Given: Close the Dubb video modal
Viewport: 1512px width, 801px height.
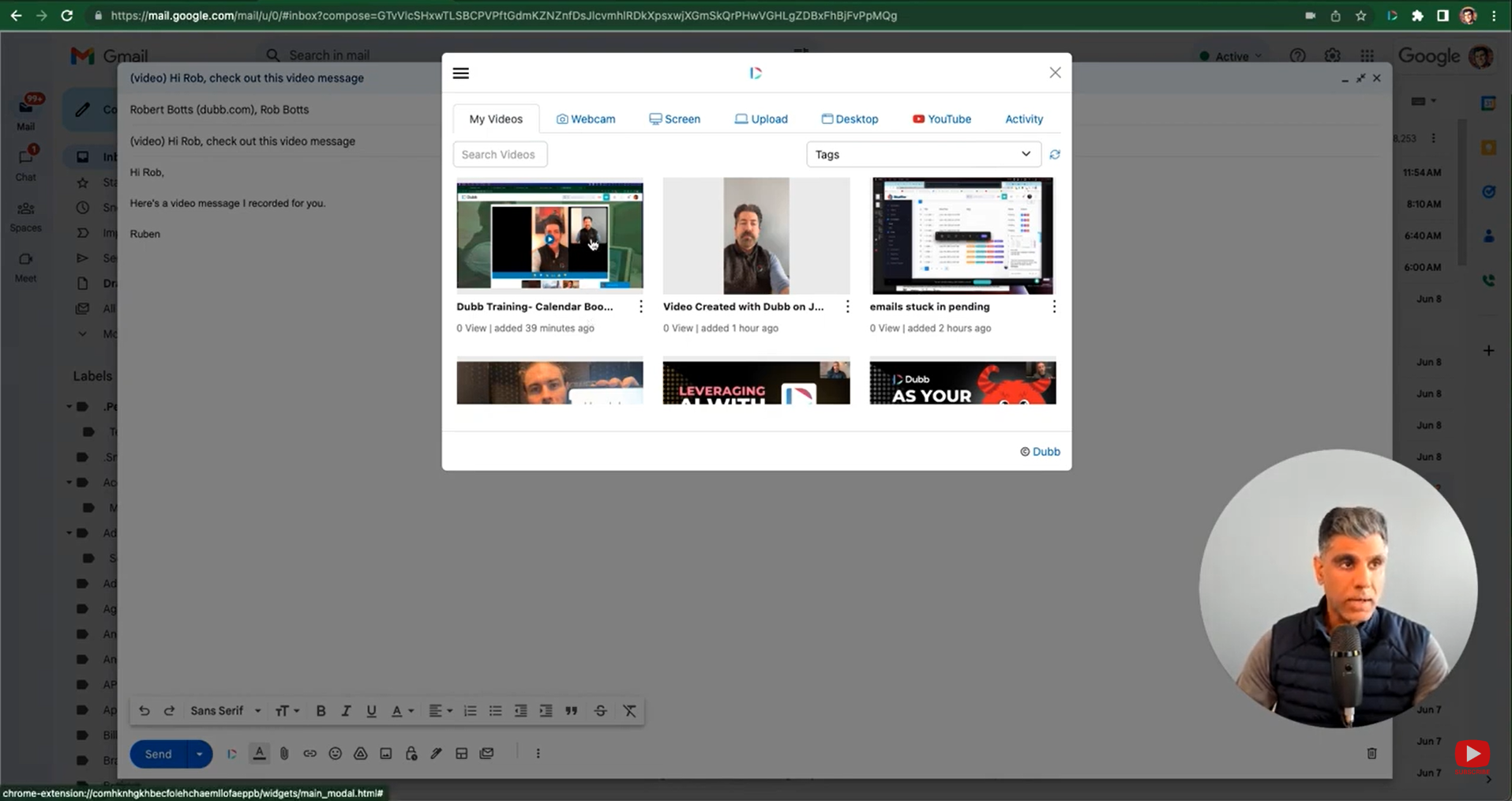Looking at the screenshot, I should [1055, 73].
